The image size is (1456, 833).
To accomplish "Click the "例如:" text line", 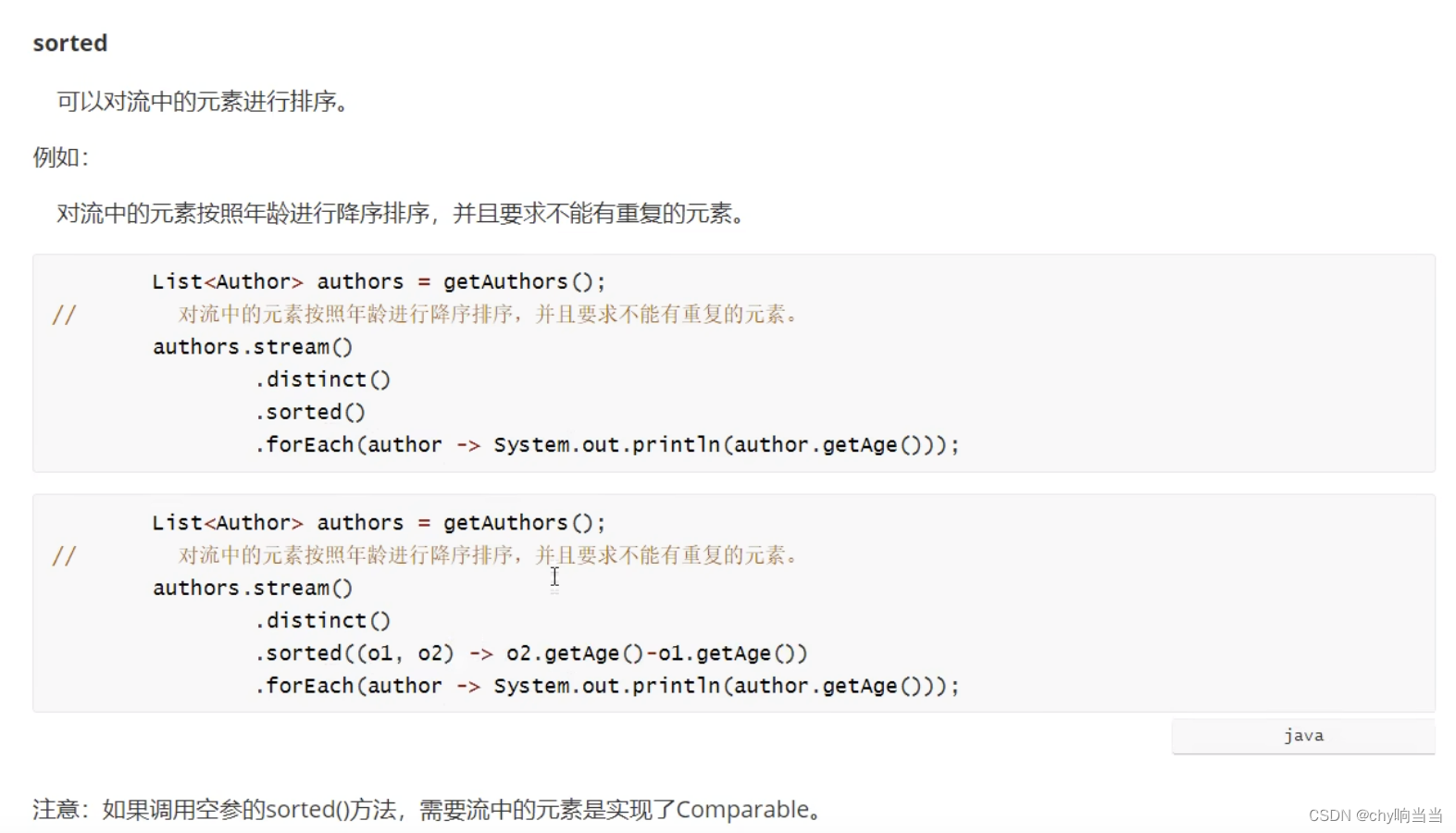I will pos(61,157).
